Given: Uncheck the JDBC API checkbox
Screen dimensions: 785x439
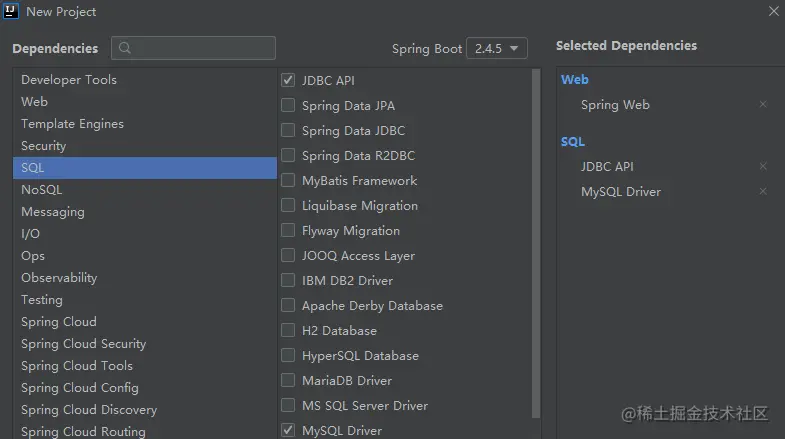Looking at the screenshot, I should [288, 80].
